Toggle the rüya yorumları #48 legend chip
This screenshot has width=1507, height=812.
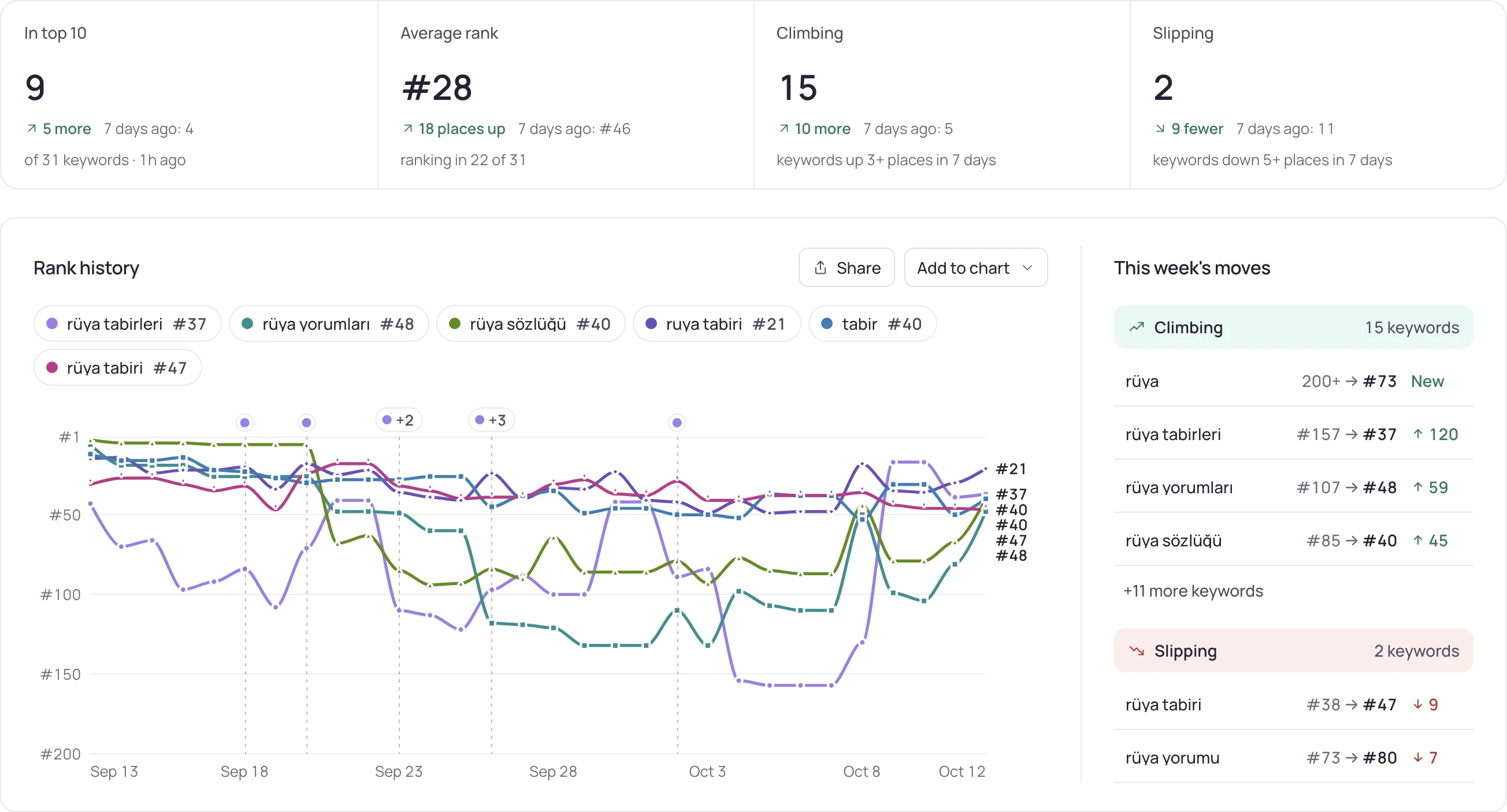tap(328, 324)
